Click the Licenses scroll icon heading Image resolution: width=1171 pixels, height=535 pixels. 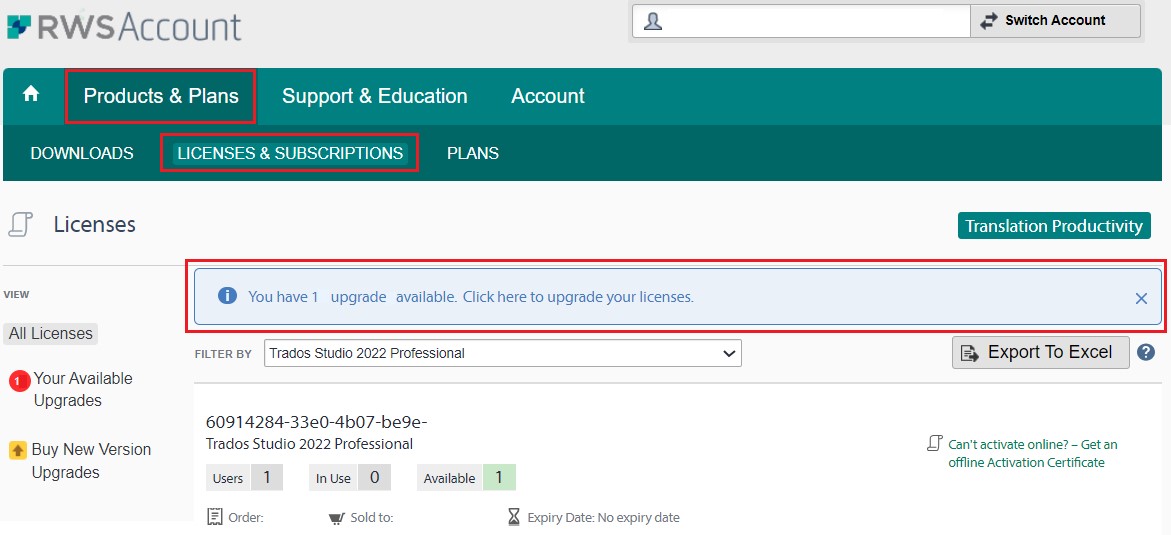20,224
